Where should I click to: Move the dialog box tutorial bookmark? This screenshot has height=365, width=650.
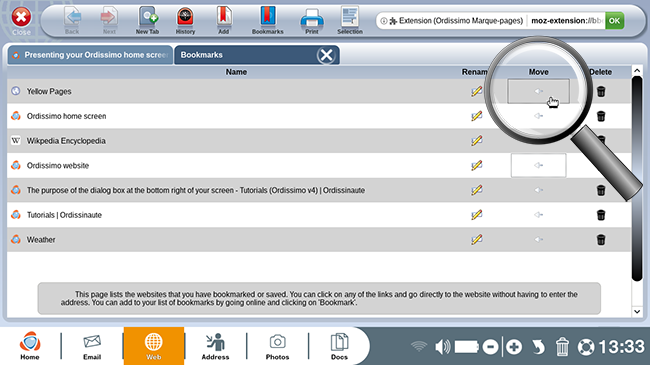538,190
